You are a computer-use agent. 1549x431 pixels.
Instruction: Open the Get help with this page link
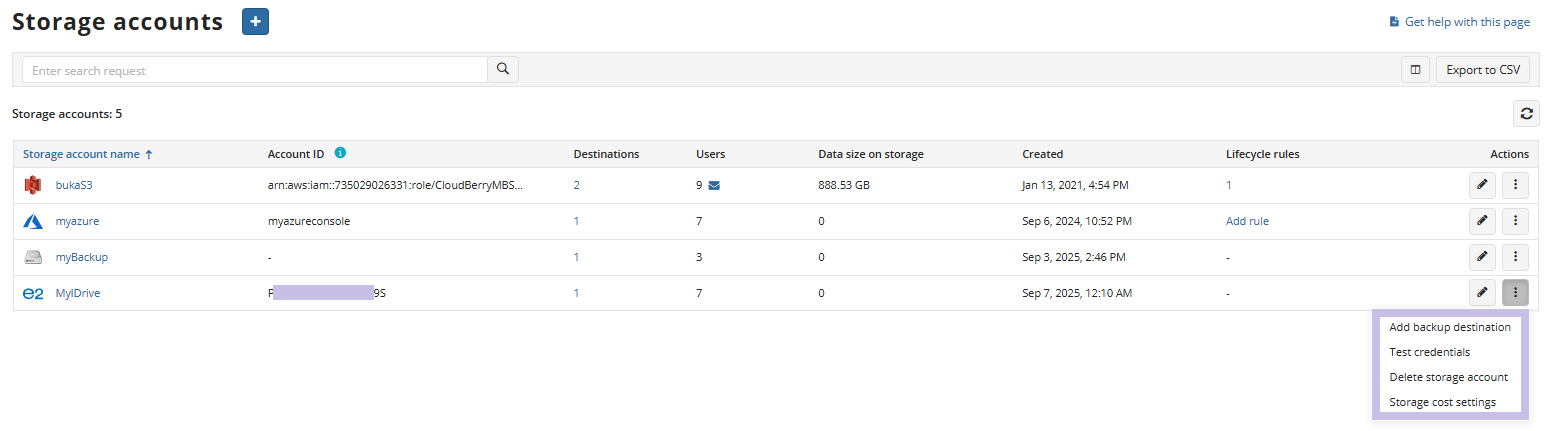tap(1466, 22)
